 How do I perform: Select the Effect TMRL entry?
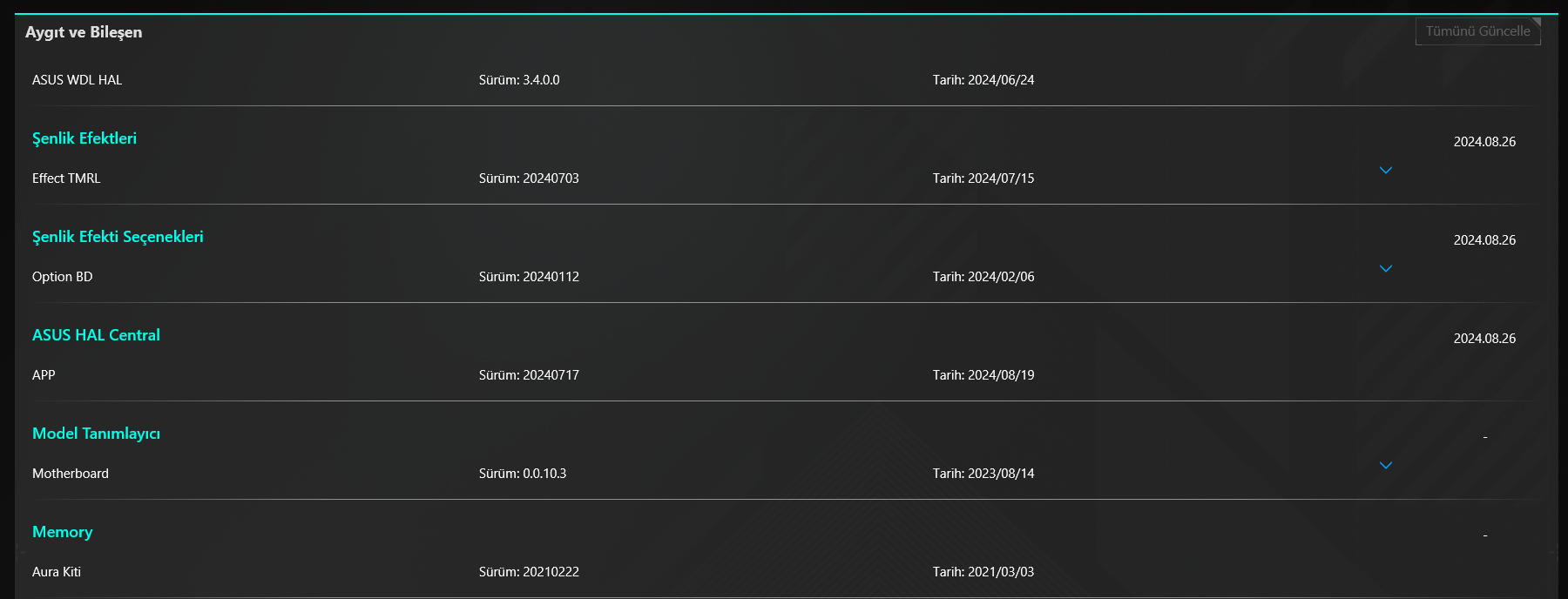click(x=66, y=178)
